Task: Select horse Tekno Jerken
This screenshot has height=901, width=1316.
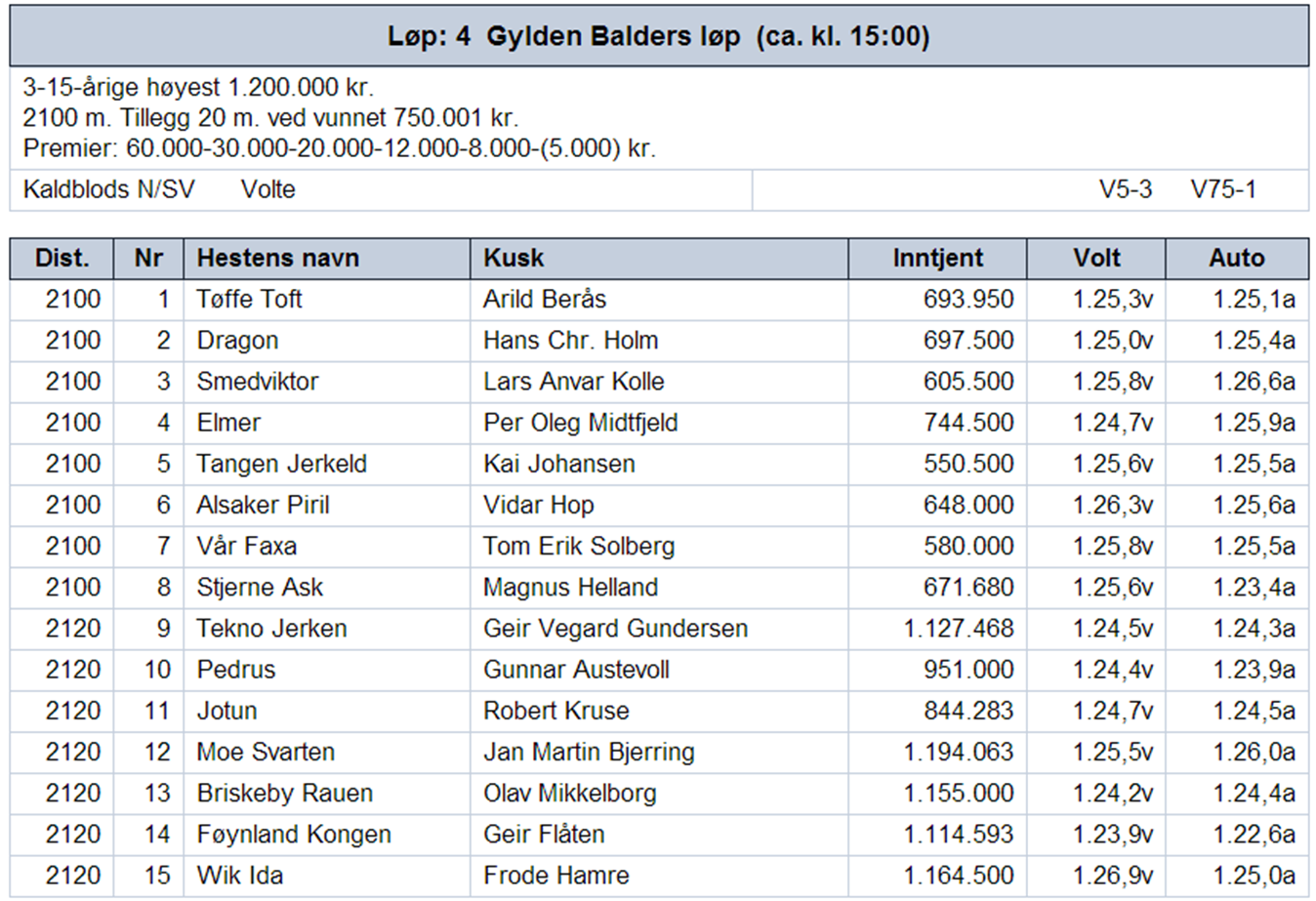Action: pos(271,629)
